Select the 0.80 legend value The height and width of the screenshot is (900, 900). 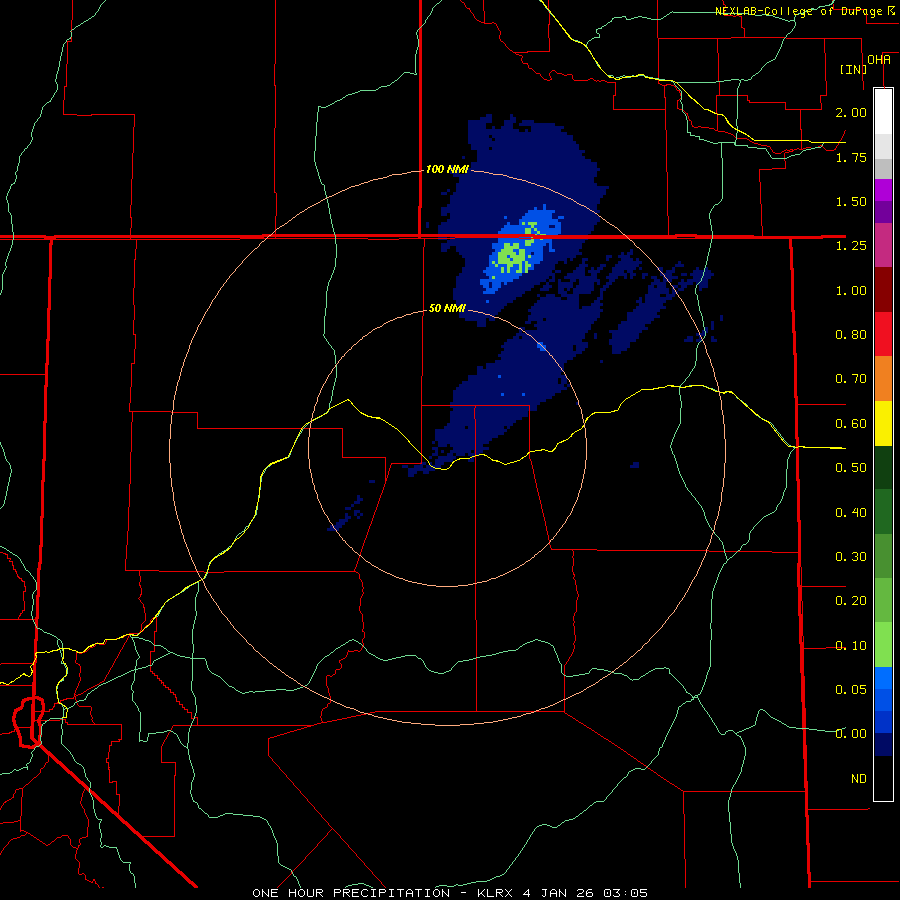[x=851, y=335]
